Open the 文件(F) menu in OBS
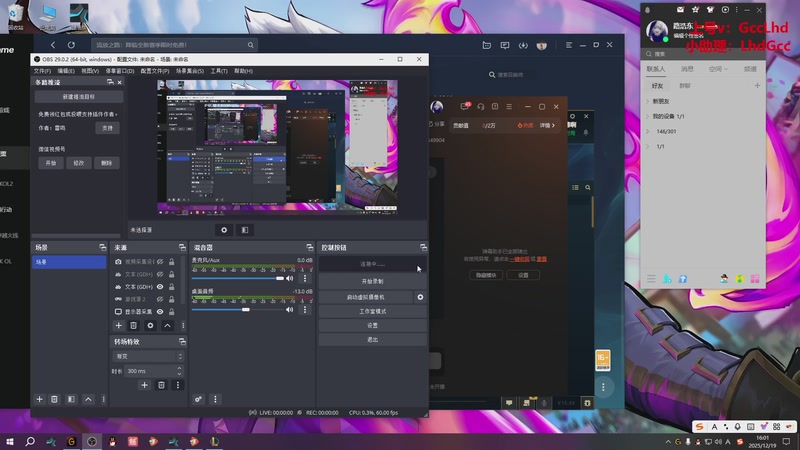Image resolution: width=800 pixels, height=450 pixels. coord(42,71)
